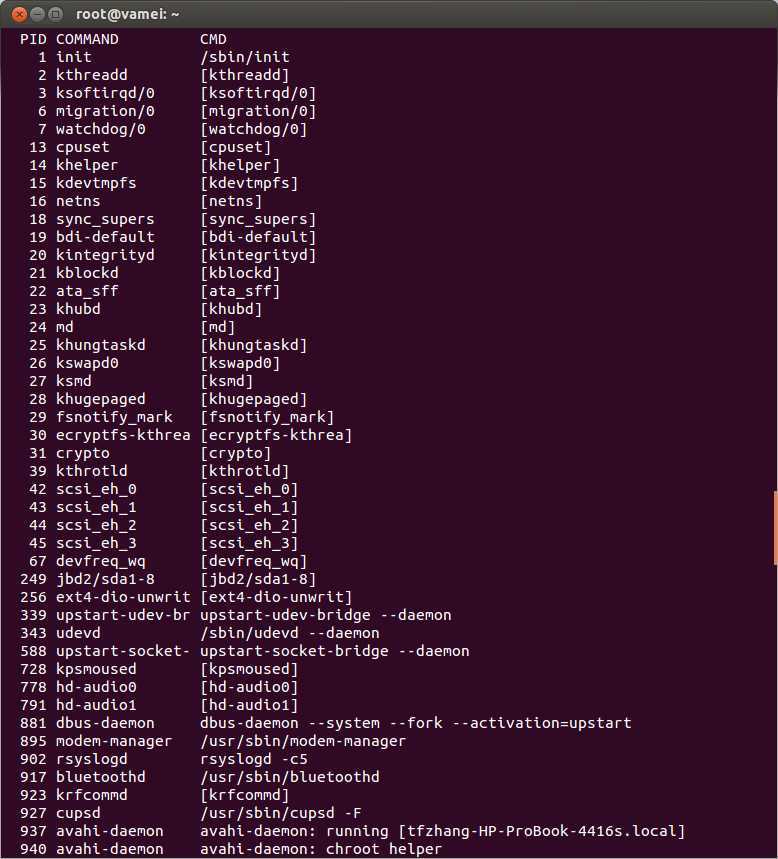Click the upstart-udev-bridge --daemon command
This screenshot has width=778, height=859.
pos(325,615)
